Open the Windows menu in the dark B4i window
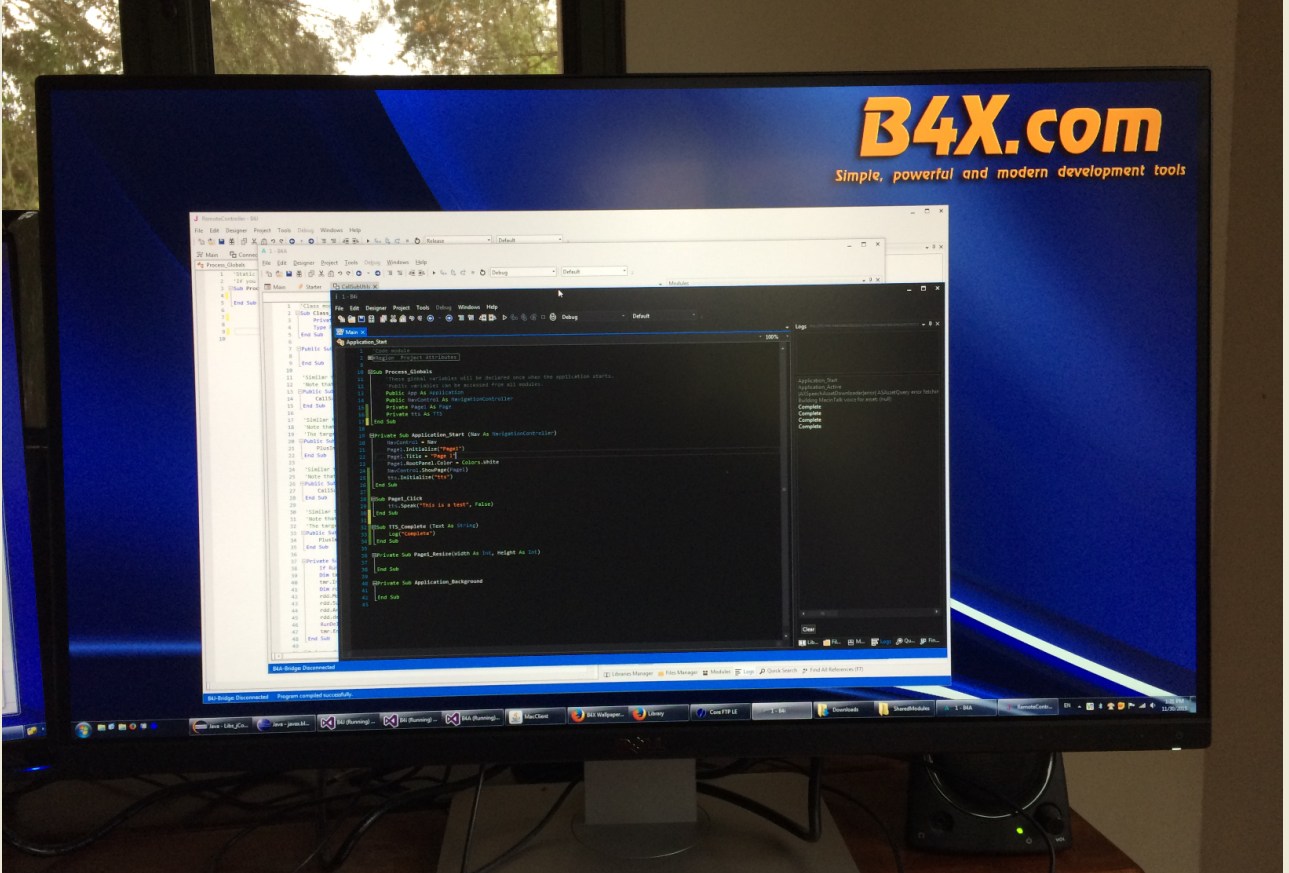 tap(469, 307)
